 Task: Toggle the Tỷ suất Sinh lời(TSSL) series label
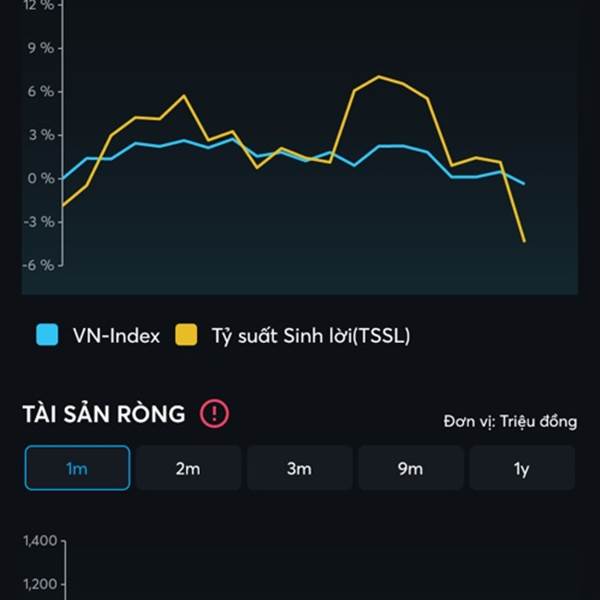point(310,336)
